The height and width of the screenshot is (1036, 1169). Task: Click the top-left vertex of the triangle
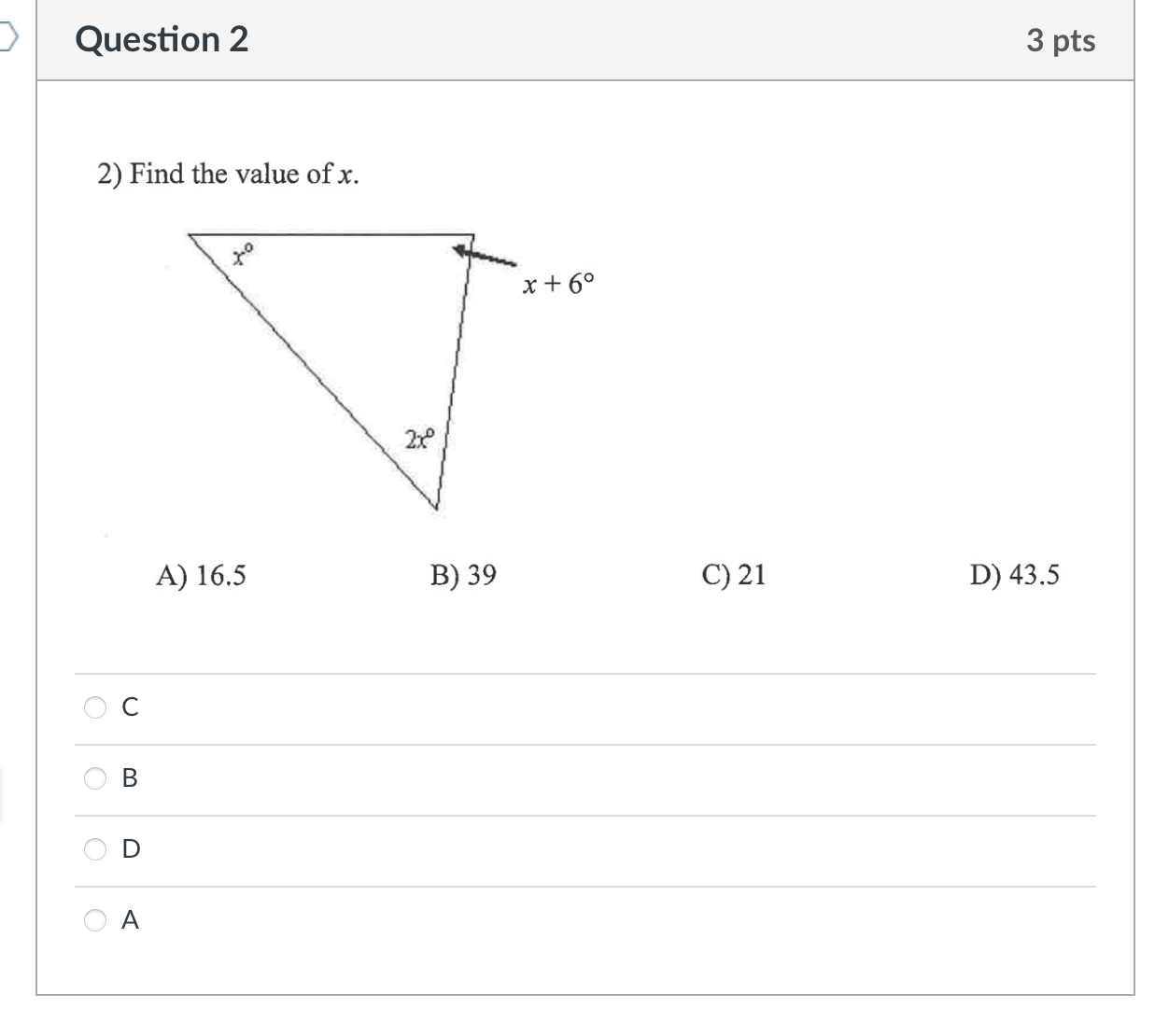[191, 236]
